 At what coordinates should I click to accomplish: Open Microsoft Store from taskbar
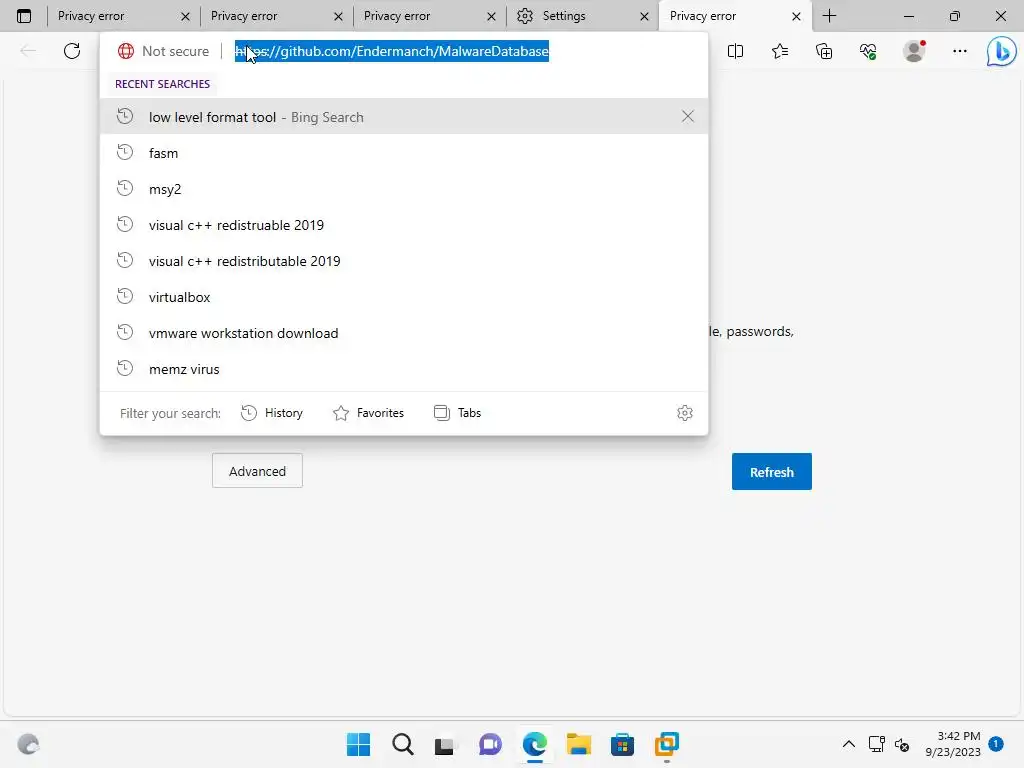(622, 744)
